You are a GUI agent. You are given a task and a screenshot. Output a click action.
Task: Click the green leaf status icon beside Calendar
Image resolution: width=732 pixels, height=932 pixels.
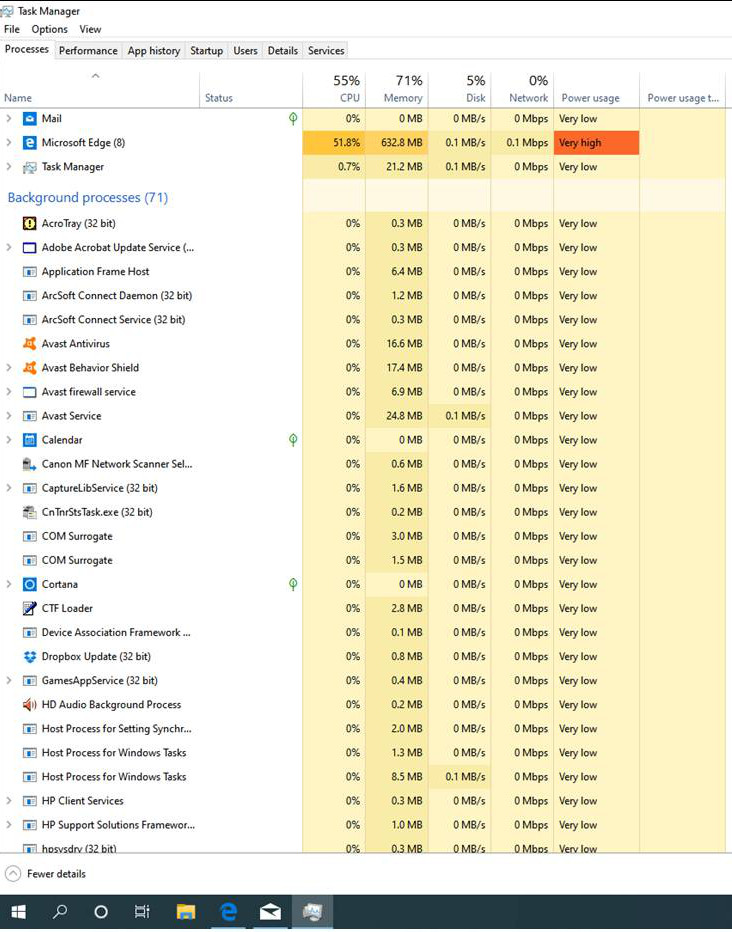tap(293, 440)
